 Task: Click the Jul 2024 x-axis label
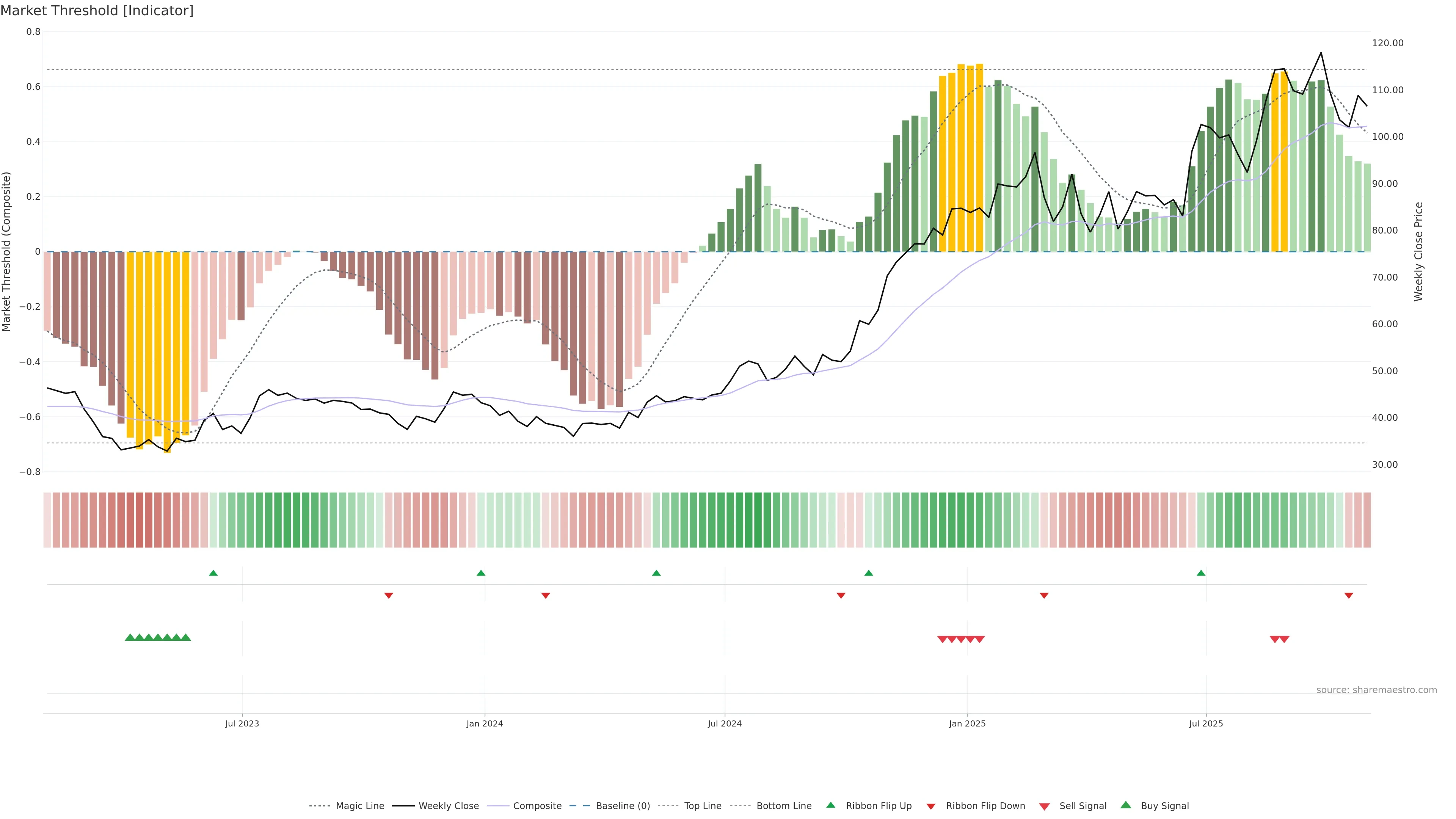(x=725, y=723)
